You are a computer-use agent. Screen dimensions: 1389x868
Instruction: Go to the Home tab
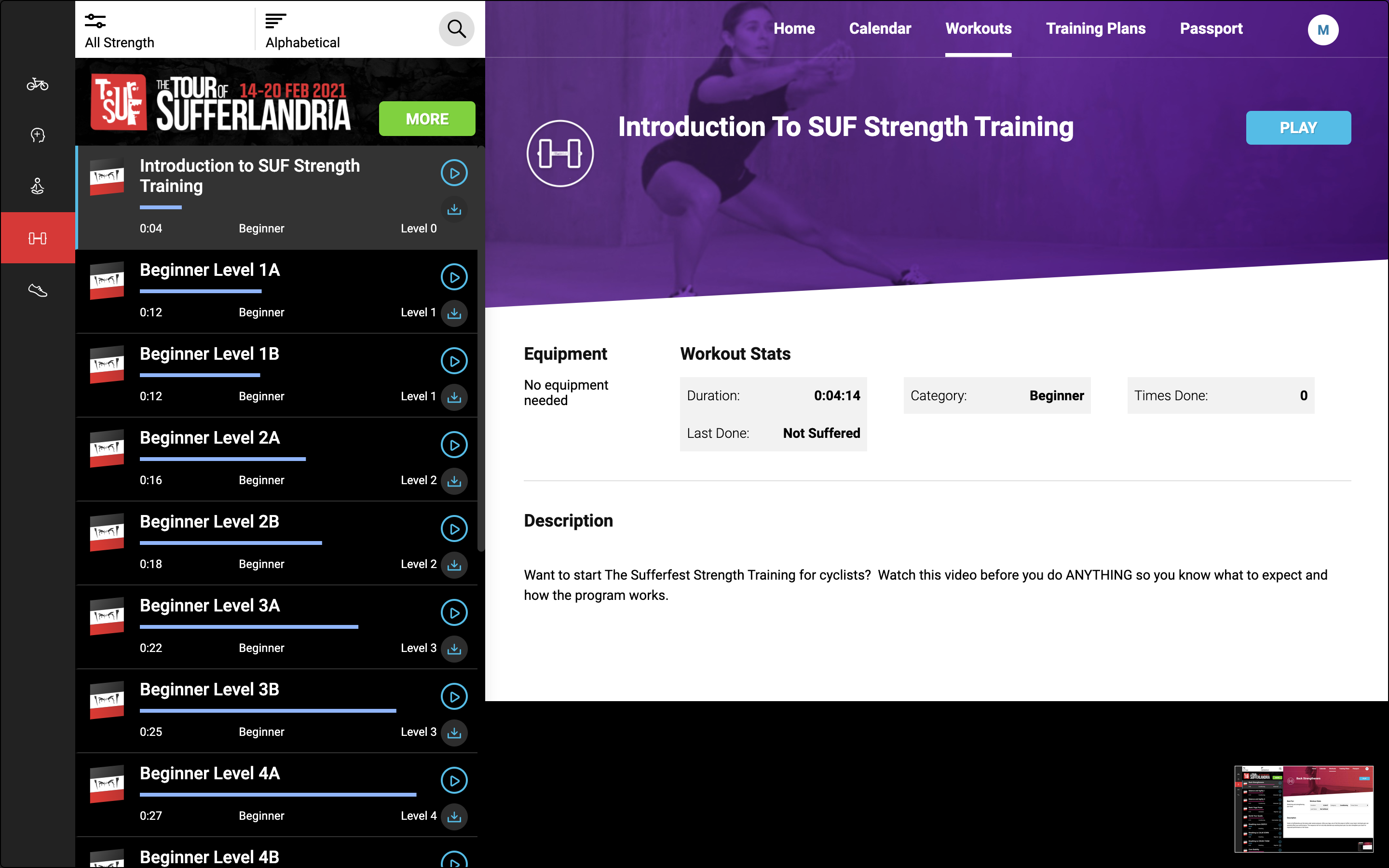click(794, 29)
